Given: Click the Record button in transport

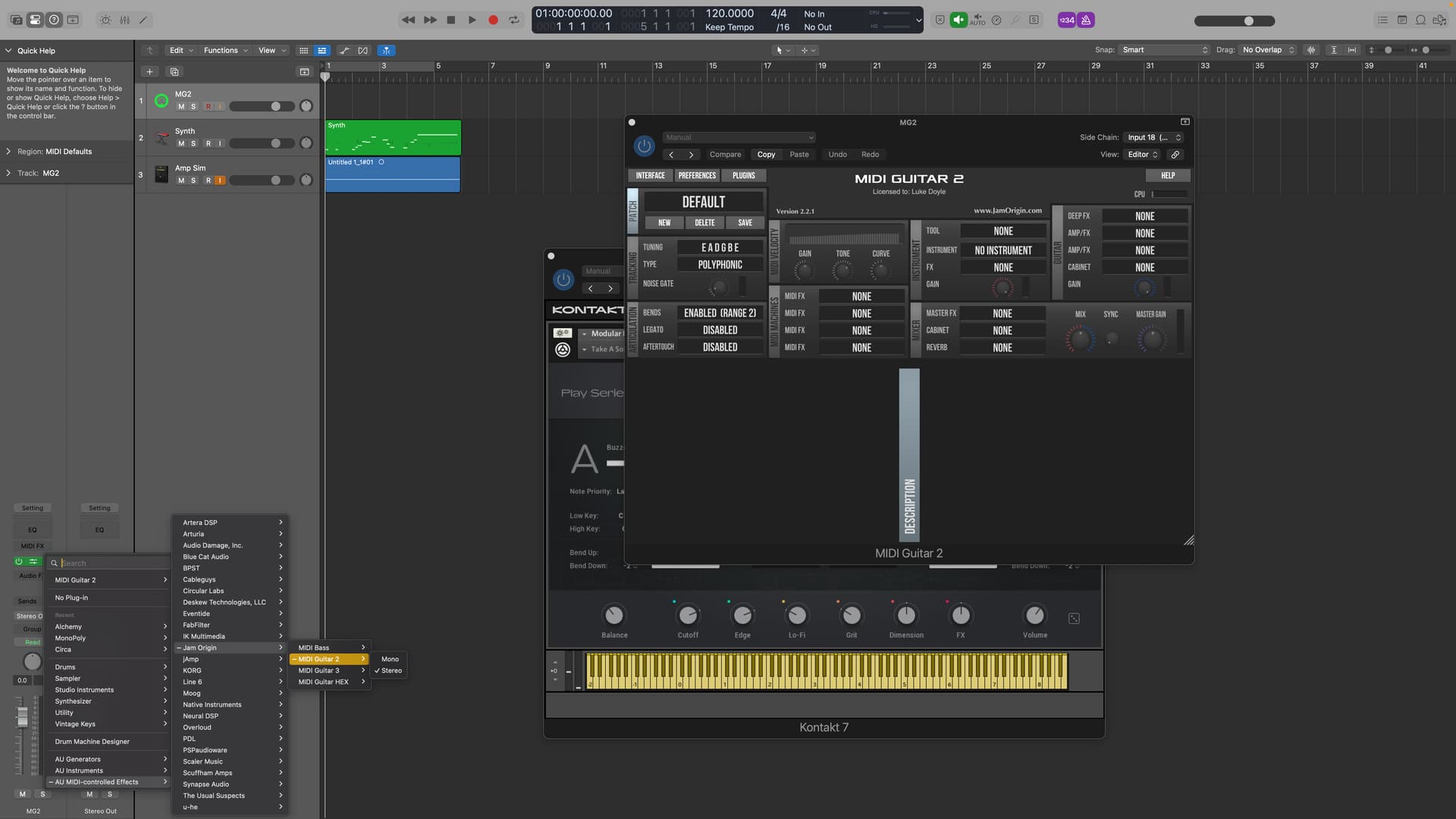Looking at the screenshot, I should click(493, 20).
